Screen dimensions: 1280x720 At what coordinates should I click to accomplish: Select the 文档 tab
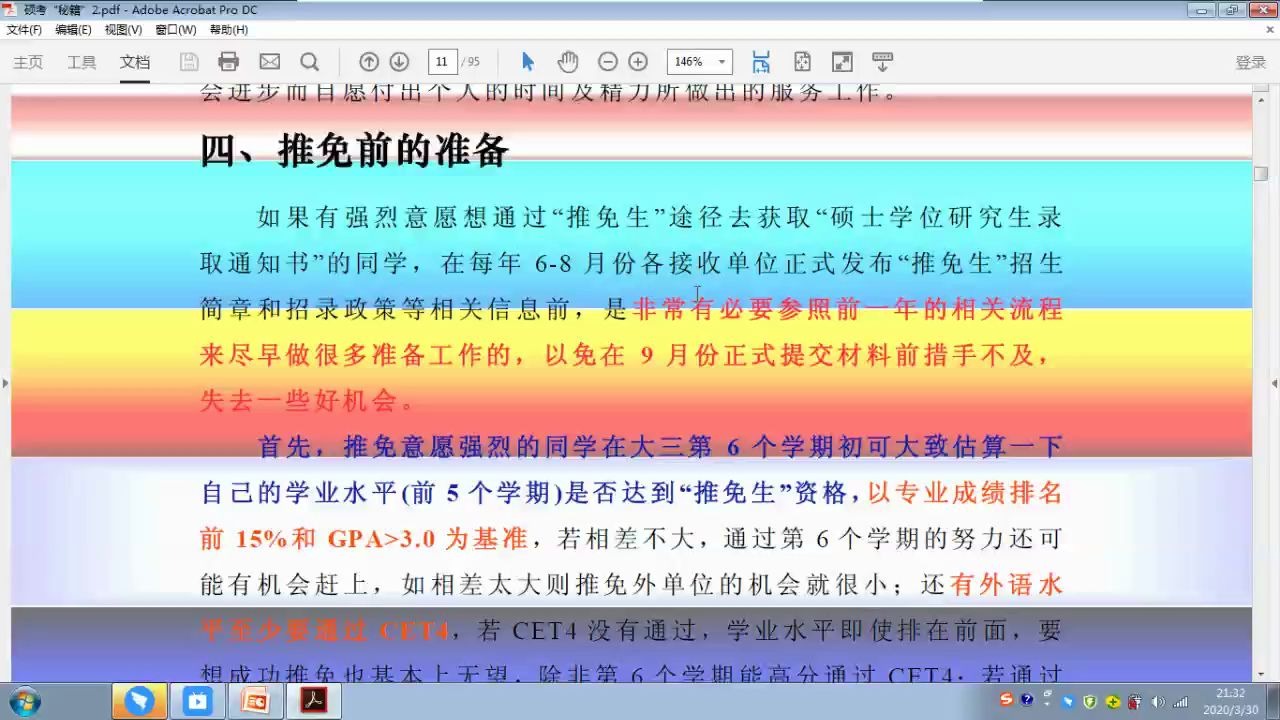135,62
